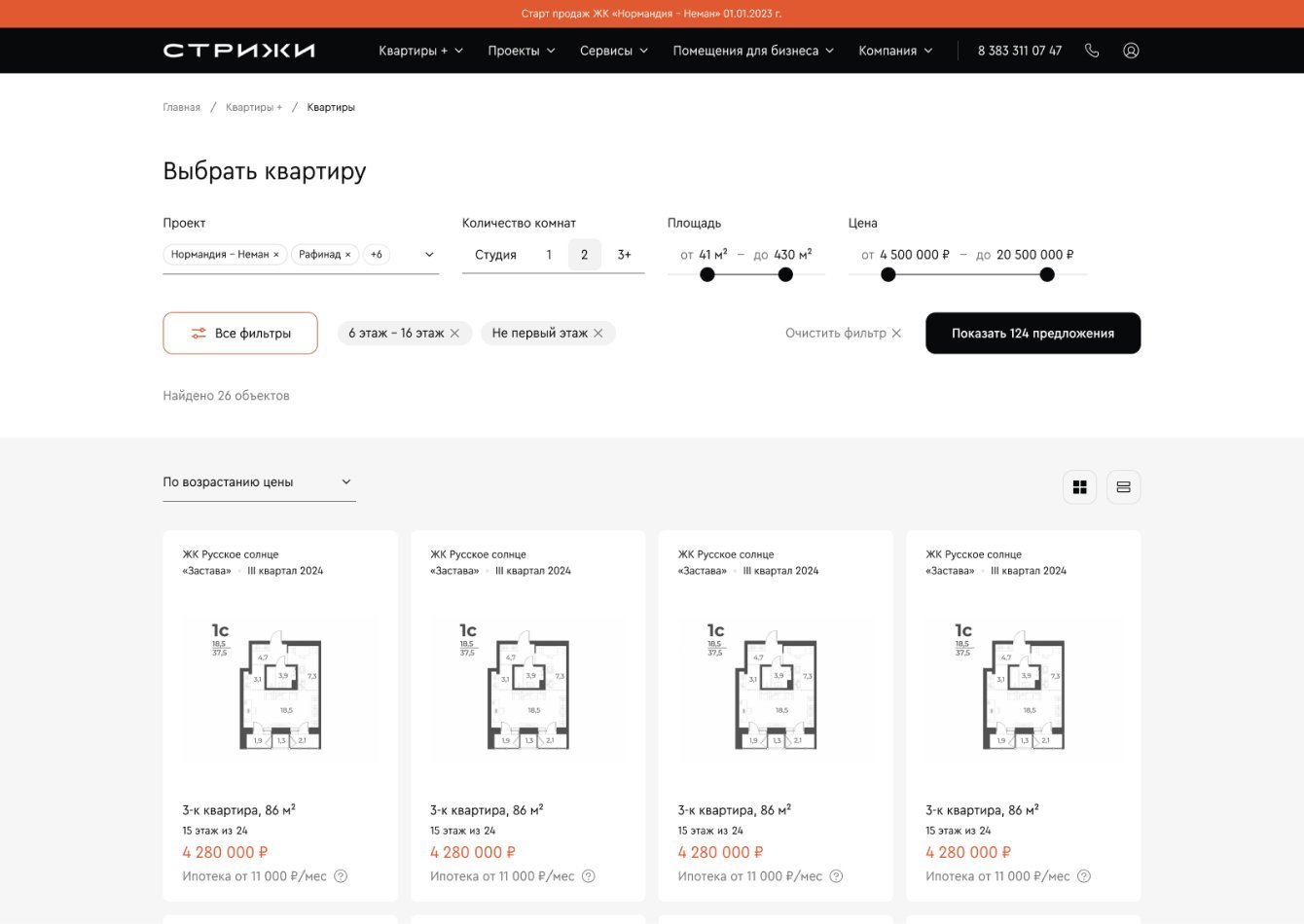Click the phone call icon in header

(1092, 51)
